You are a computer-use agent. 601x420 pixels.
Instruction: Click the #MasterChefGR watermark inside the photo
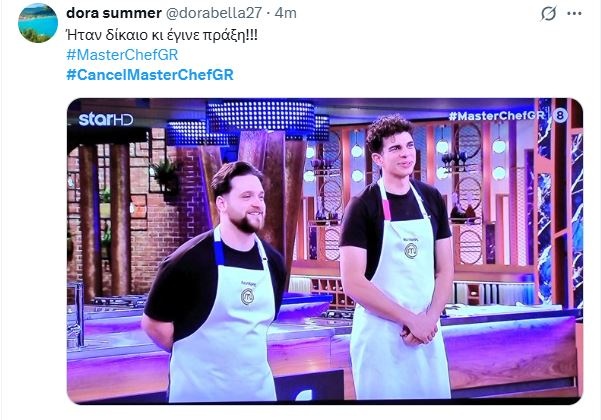coord(496,116)
